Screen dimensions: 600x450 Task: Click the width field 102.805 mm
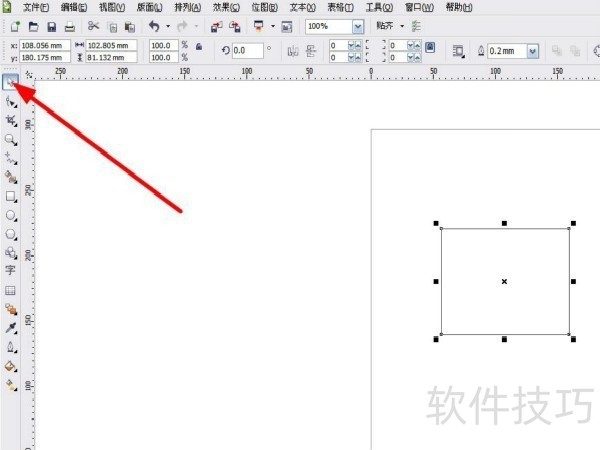click(111, 46)
